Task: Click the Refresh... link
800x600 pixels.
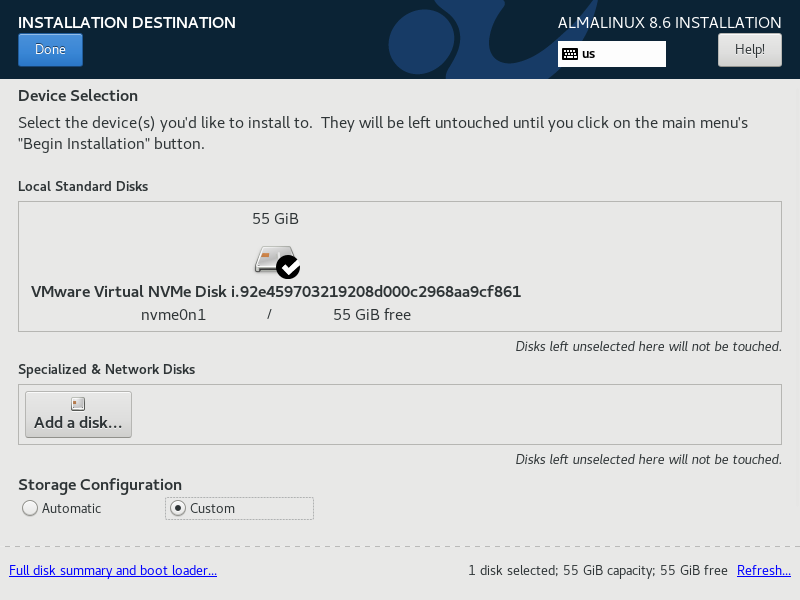Action: [x=764, y=570]
